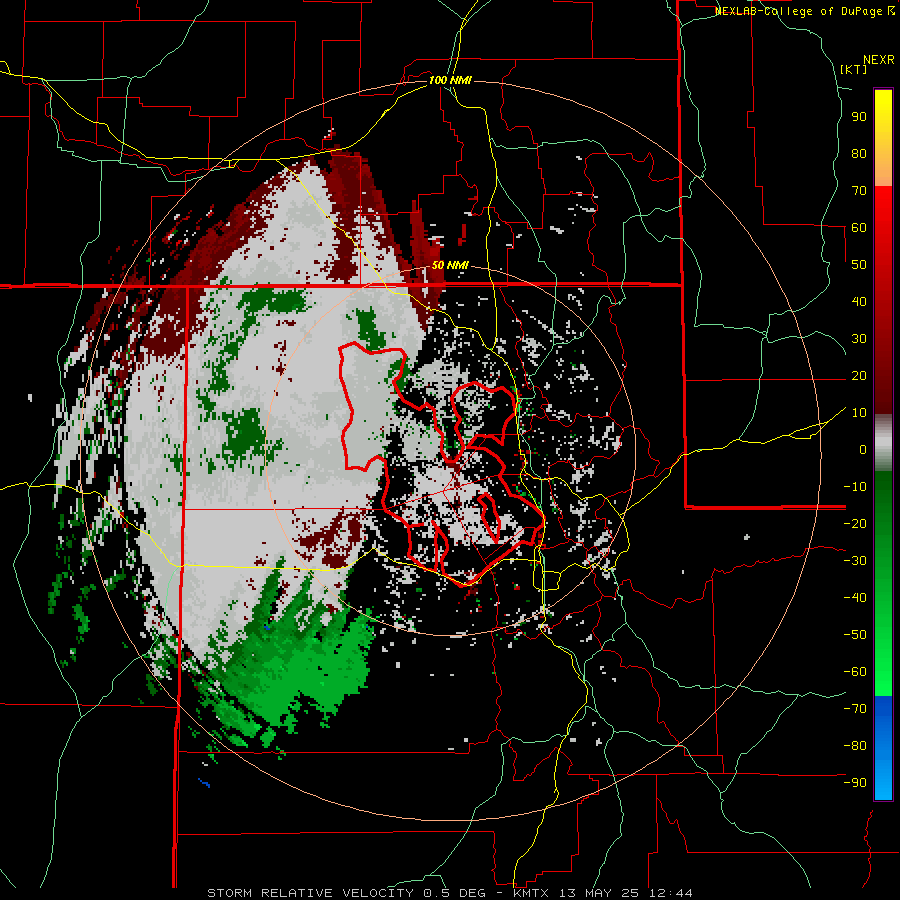The height and width of the screenshot is (900, 900).
Task: Select the -70 value on the velocity scale
Action: click(855, 709)
